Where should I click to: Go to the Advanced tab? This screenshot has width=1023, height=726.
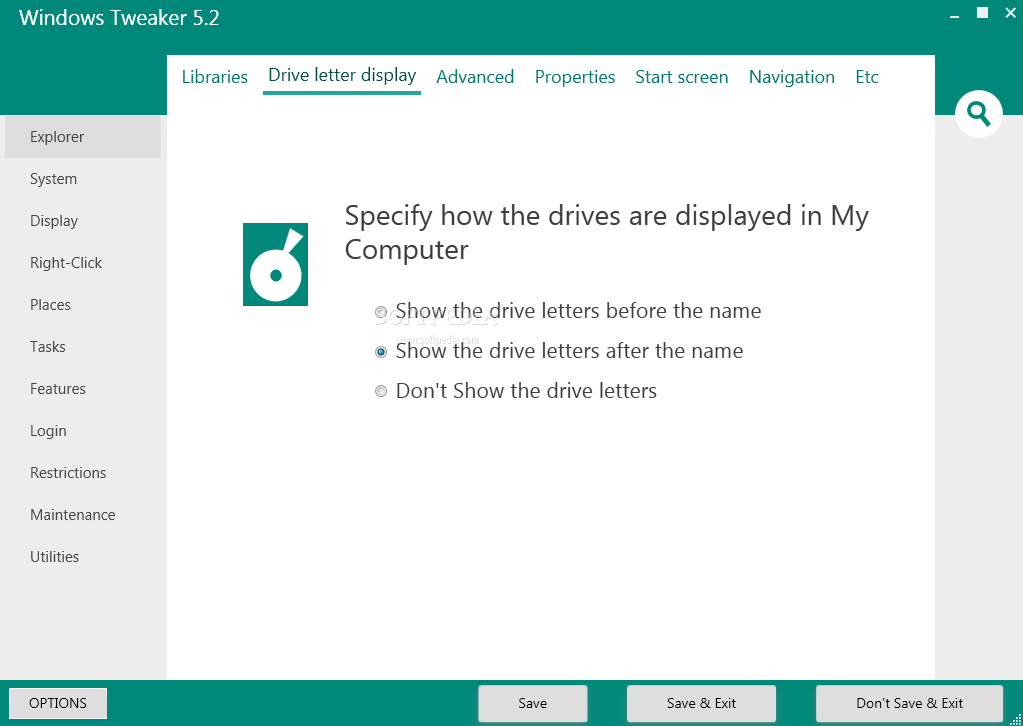pos(475,77)
